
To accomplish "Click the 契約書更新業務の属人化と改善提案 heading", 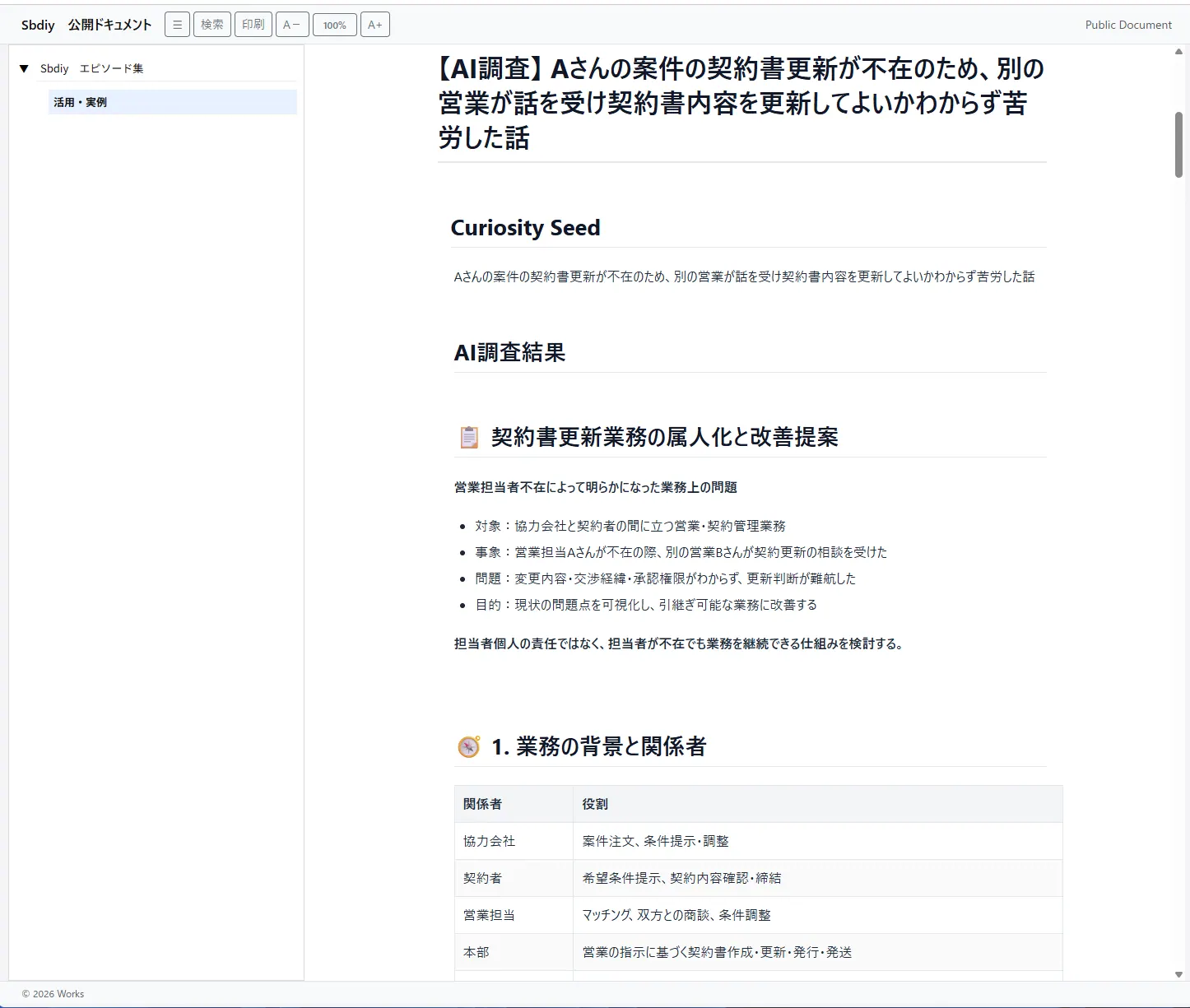I will [x=665, y=437].
